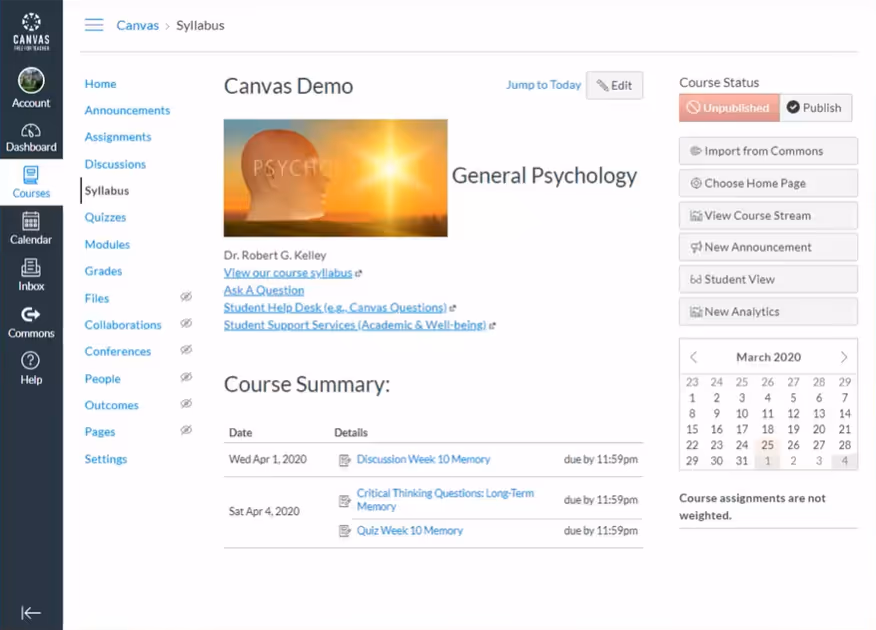876x630 pixels.
Task: Click the hidden-eye icon next to Conferences
Action: [186, 350]
